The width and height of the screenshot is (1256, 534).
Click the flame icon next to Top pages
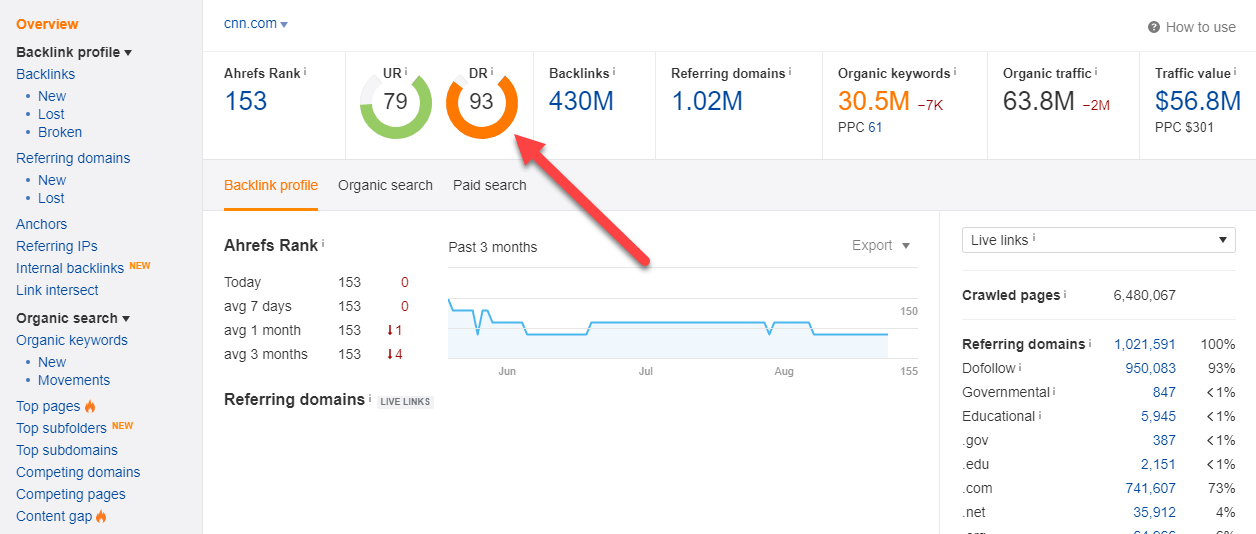point(90,406)
